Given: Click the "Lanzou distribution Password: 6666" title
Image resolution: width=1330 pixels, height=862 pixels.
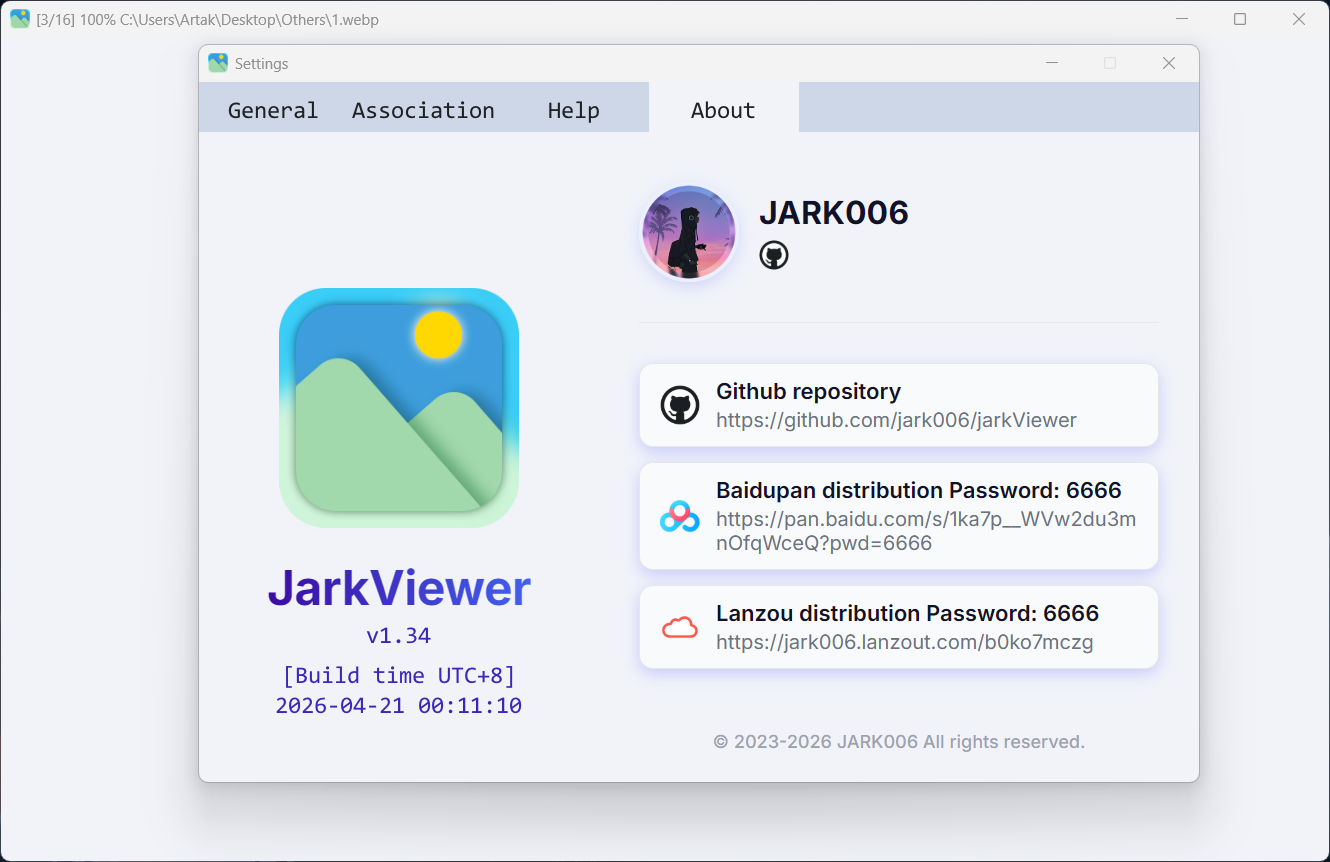Looking at the screenshot, I should [907, 613].
